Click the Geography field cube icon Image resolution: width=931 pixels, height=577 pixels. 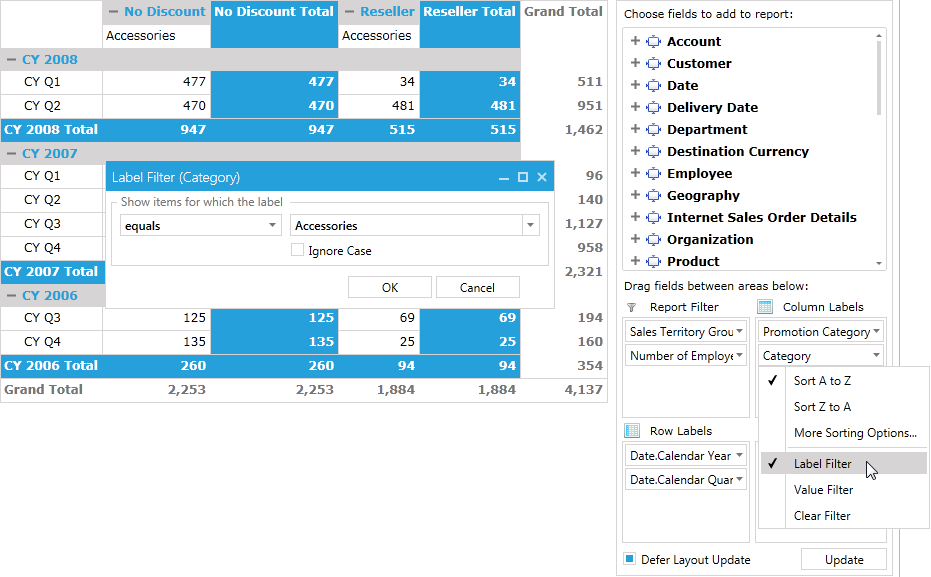point(654,195)
